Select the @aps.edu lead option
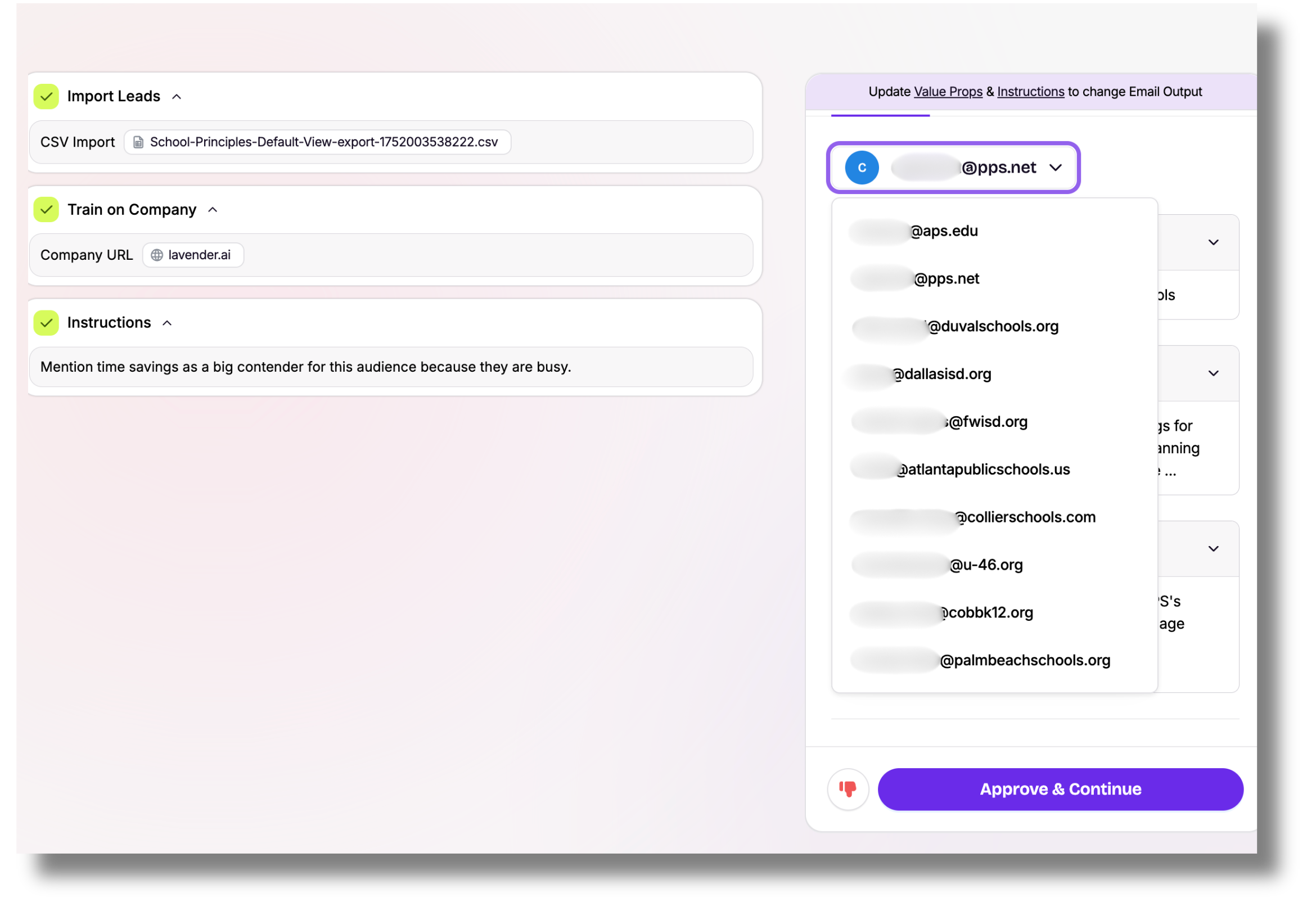Viewport: 1316px width, 902px height. (943, 231)
